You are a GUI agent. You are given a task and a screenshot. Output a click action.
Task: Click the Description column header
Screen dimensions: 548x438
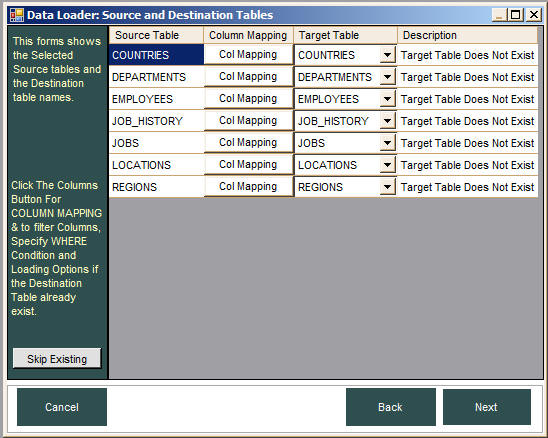pos(468,35)
